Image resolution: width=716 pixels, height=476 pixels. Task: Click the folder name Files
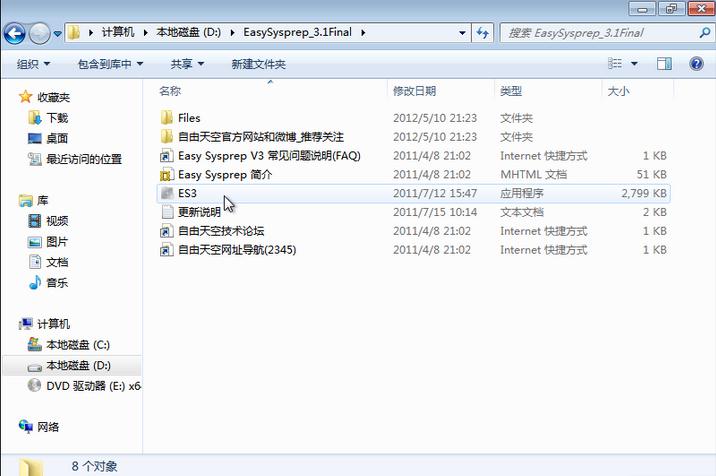(x=189, y=118)
